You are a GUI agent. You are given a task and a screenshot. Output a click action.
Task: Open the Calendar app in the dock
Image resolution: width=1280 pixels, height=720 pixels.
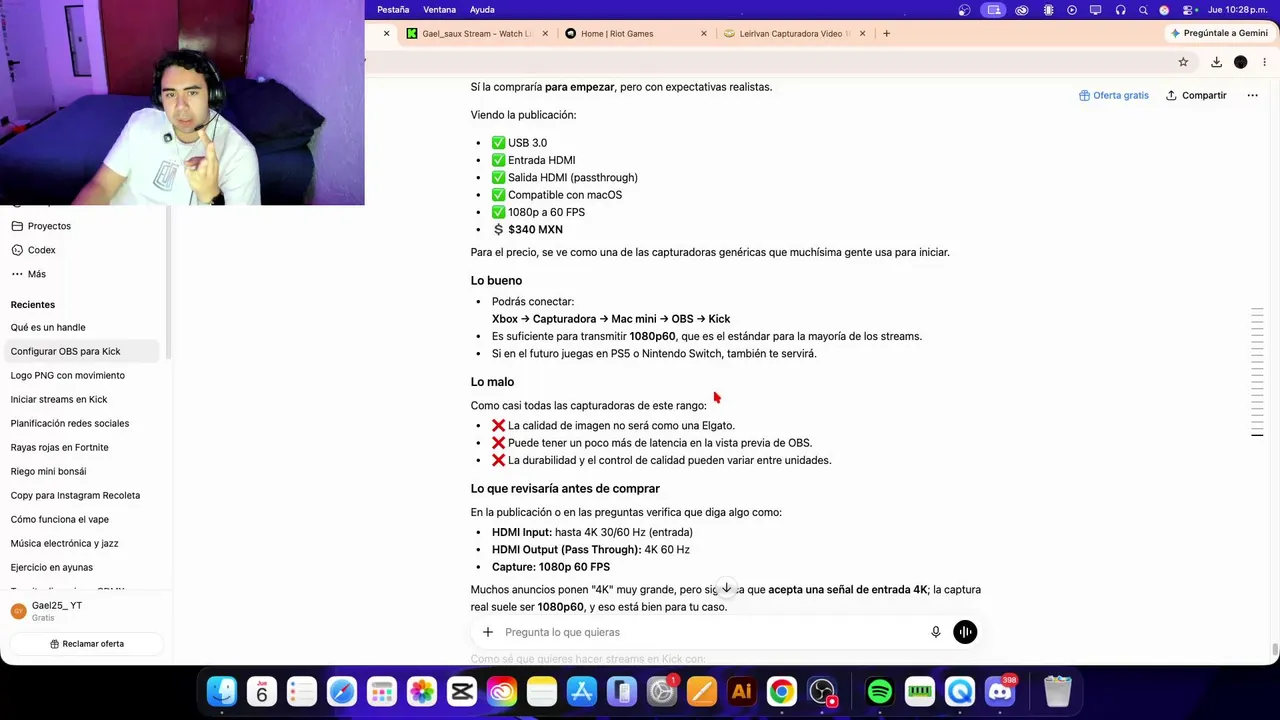coord(262,691)
